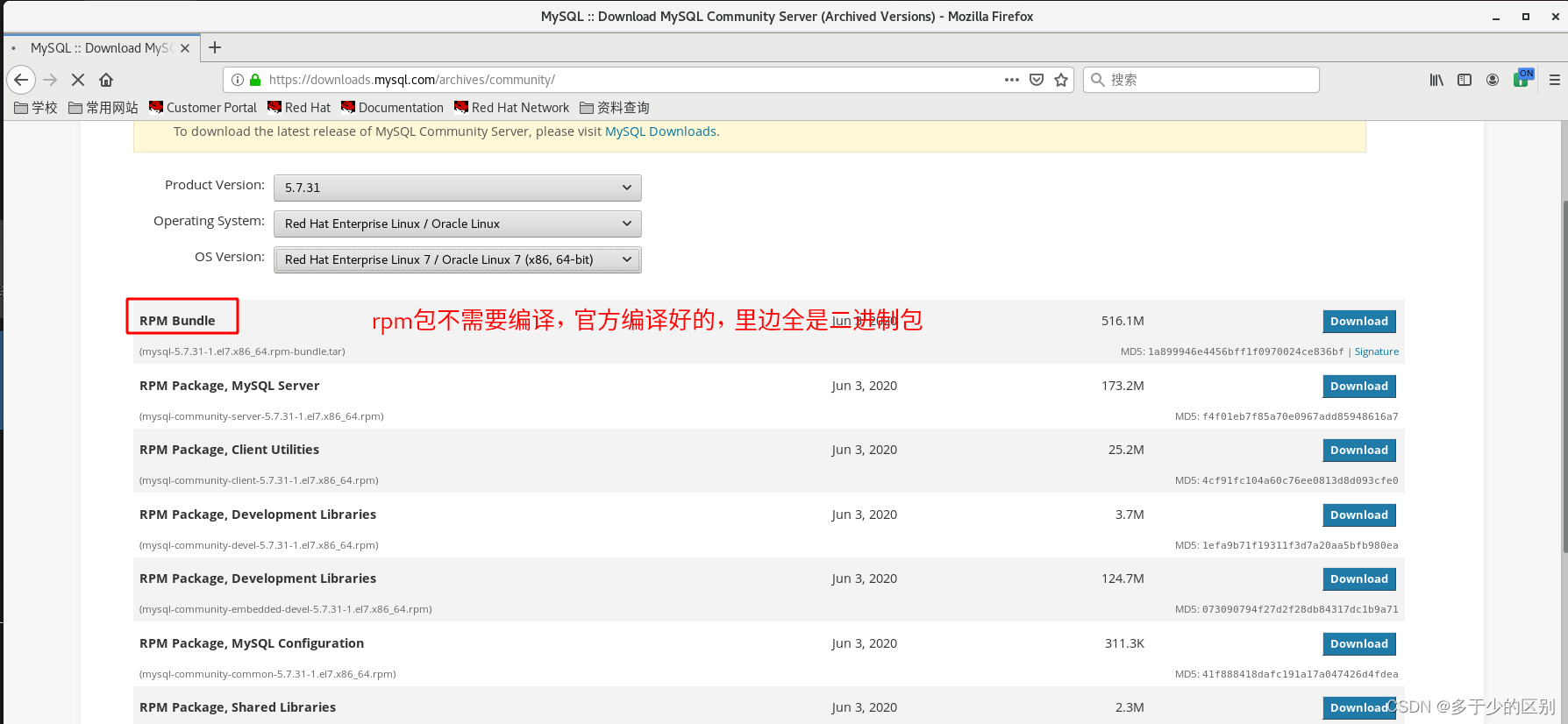Download the 124.7M Development Libraries package
The width and height of the screenshot is (1568, 724).
coord(1359,579)
